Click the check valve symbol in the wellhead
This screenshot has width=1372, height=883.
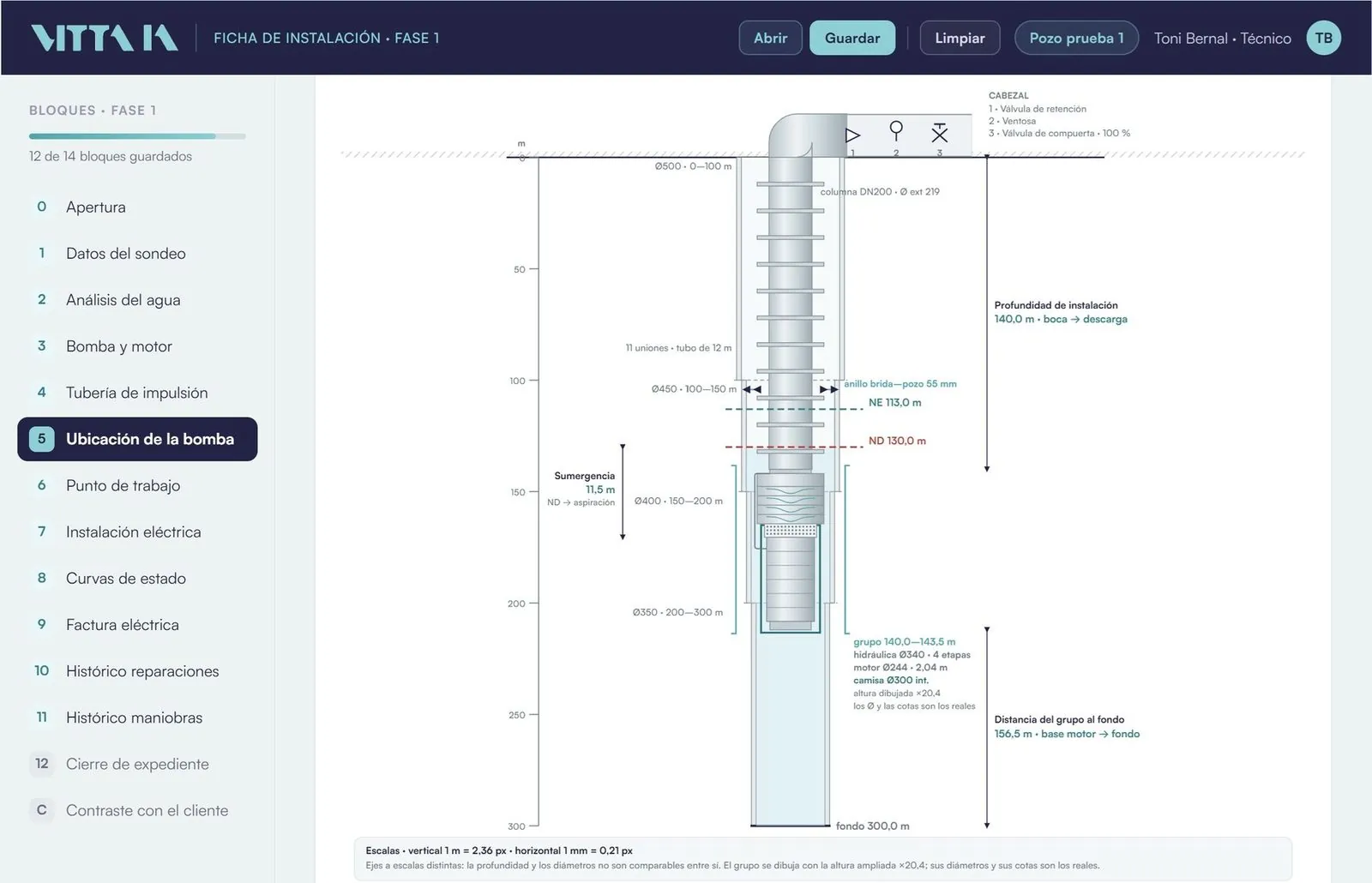(852, 135)
